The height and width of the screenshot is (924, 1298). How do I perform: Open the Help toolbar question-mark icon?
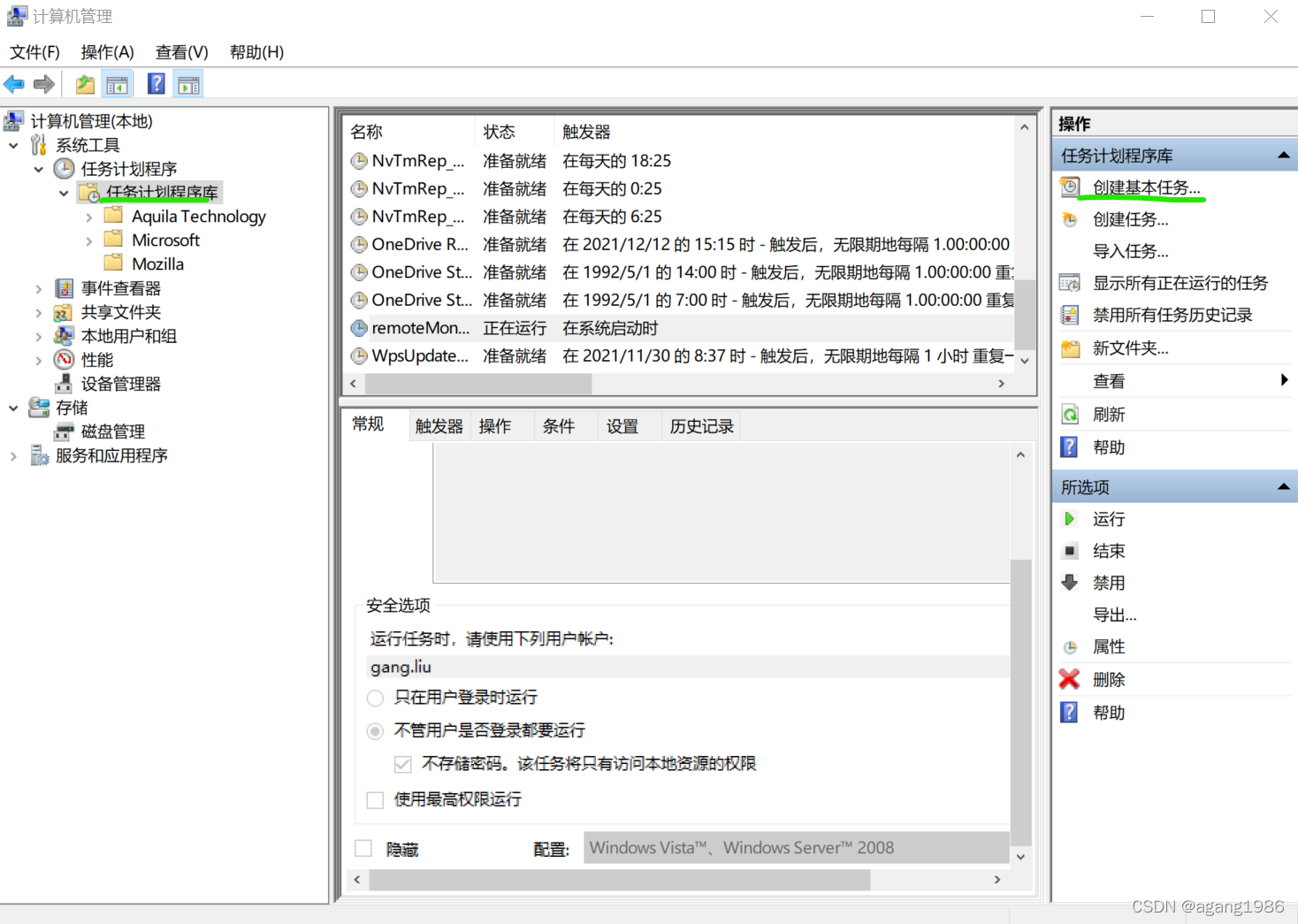tap(157, 84)
